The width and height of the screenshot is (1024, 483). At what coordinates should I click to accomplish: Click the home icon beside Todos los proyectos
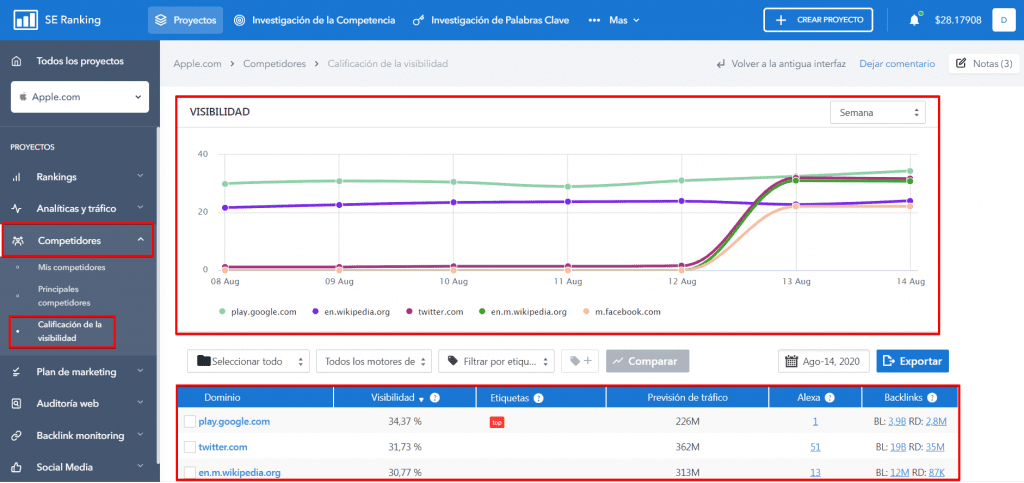coord(18,61)
